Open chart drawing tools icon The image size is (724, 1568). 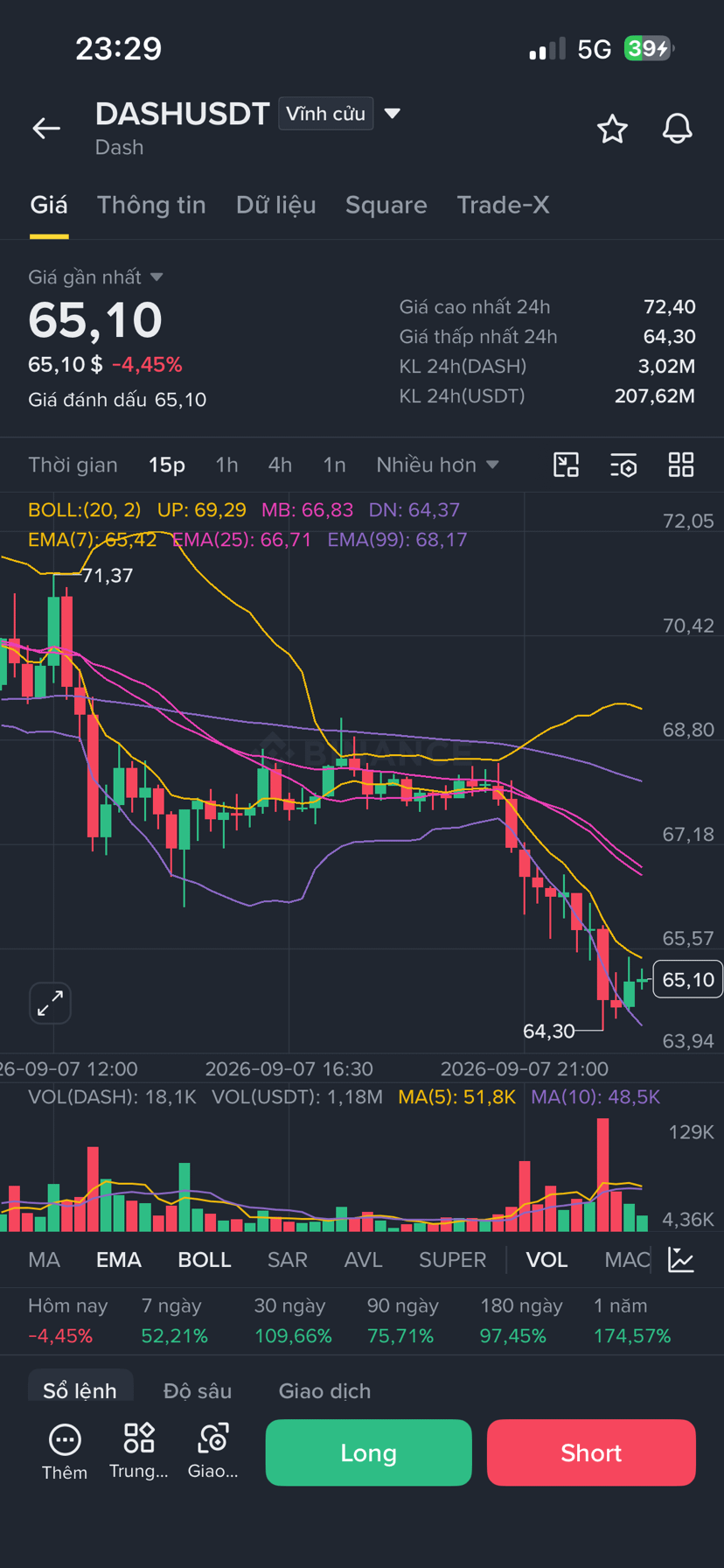click(x=567, y=465)
